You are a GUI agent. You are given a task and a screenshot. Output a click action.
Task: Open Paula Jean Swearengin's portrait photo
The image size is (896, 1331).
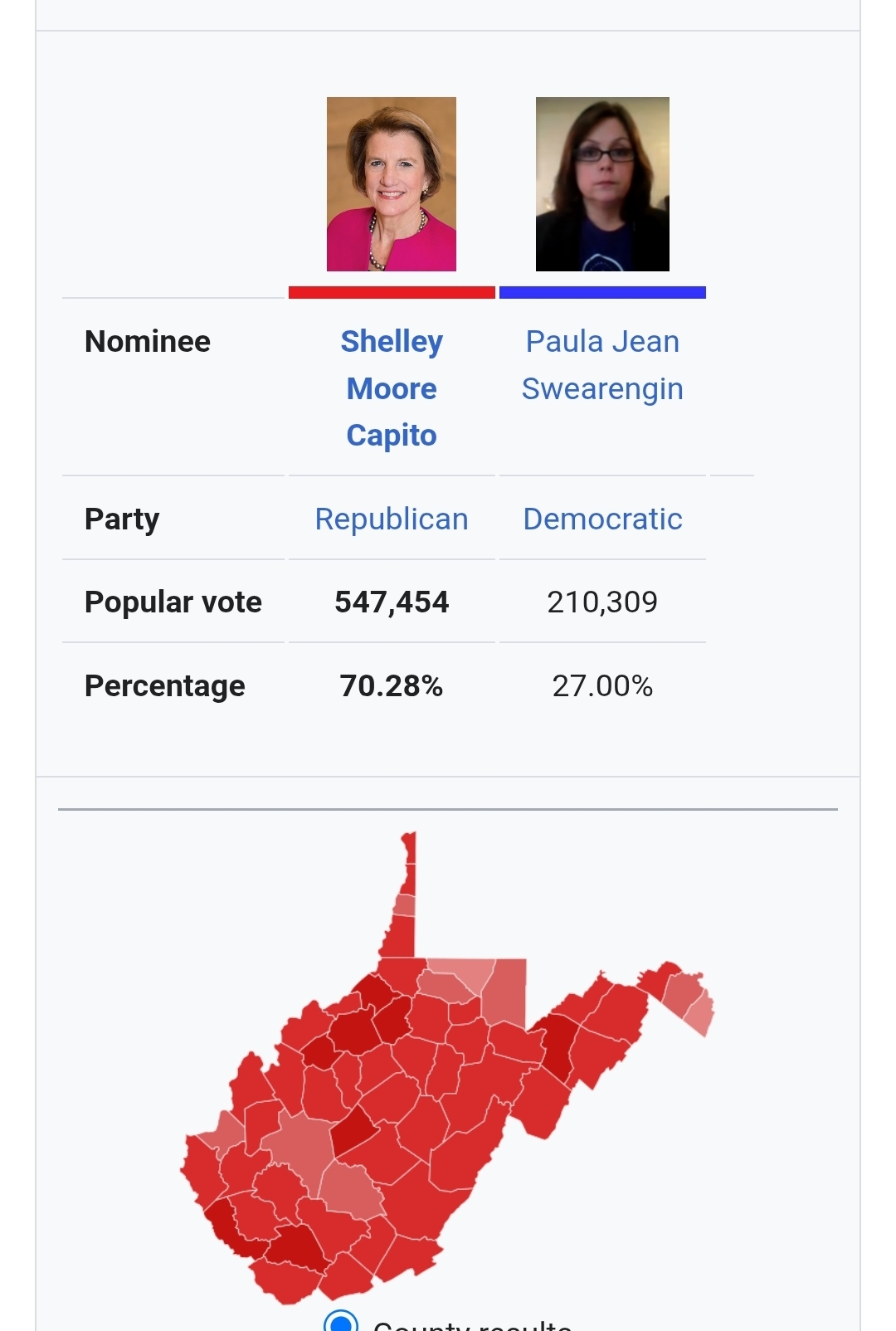602,184
